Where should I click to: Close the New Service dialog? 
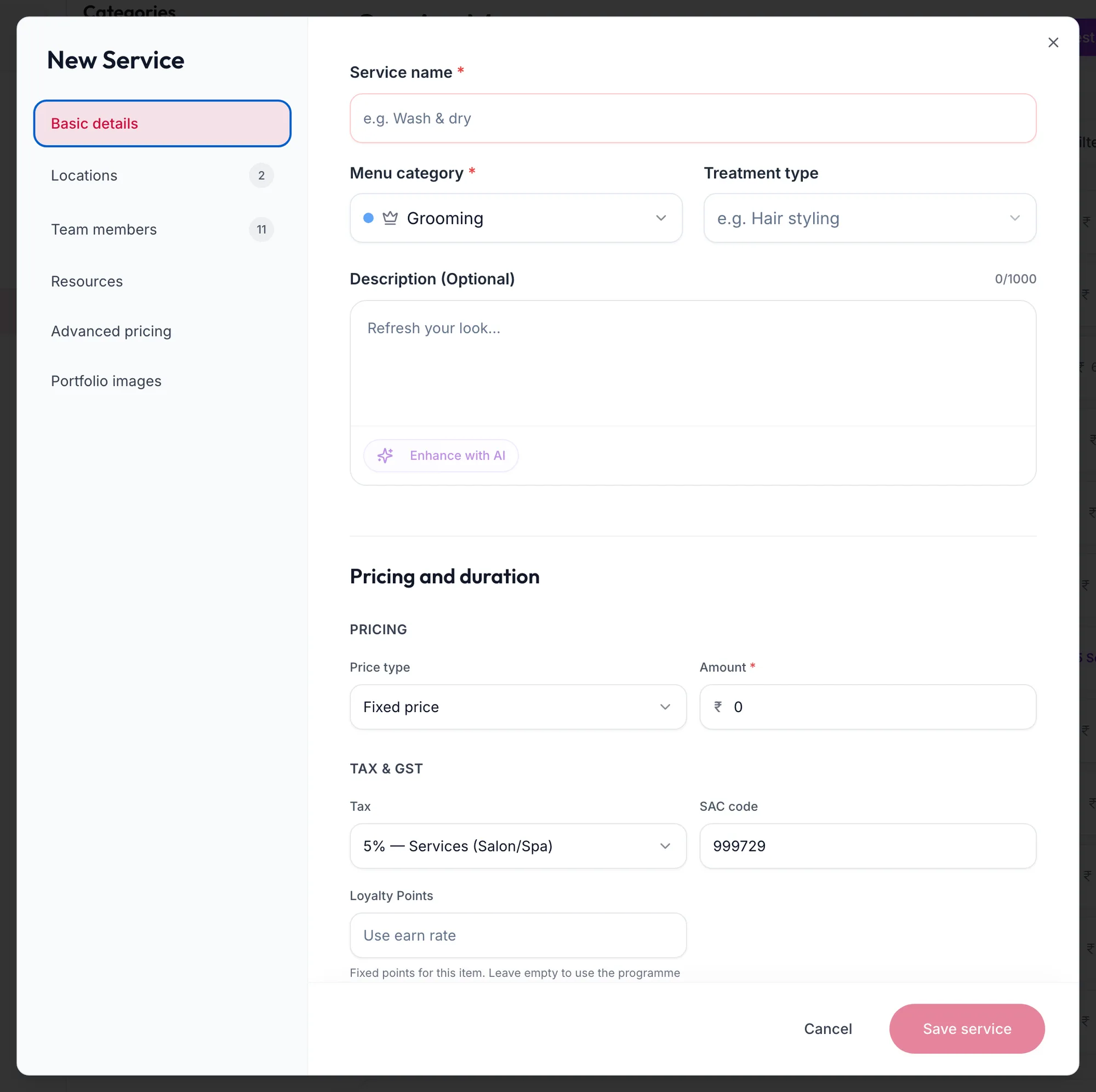1053,43
